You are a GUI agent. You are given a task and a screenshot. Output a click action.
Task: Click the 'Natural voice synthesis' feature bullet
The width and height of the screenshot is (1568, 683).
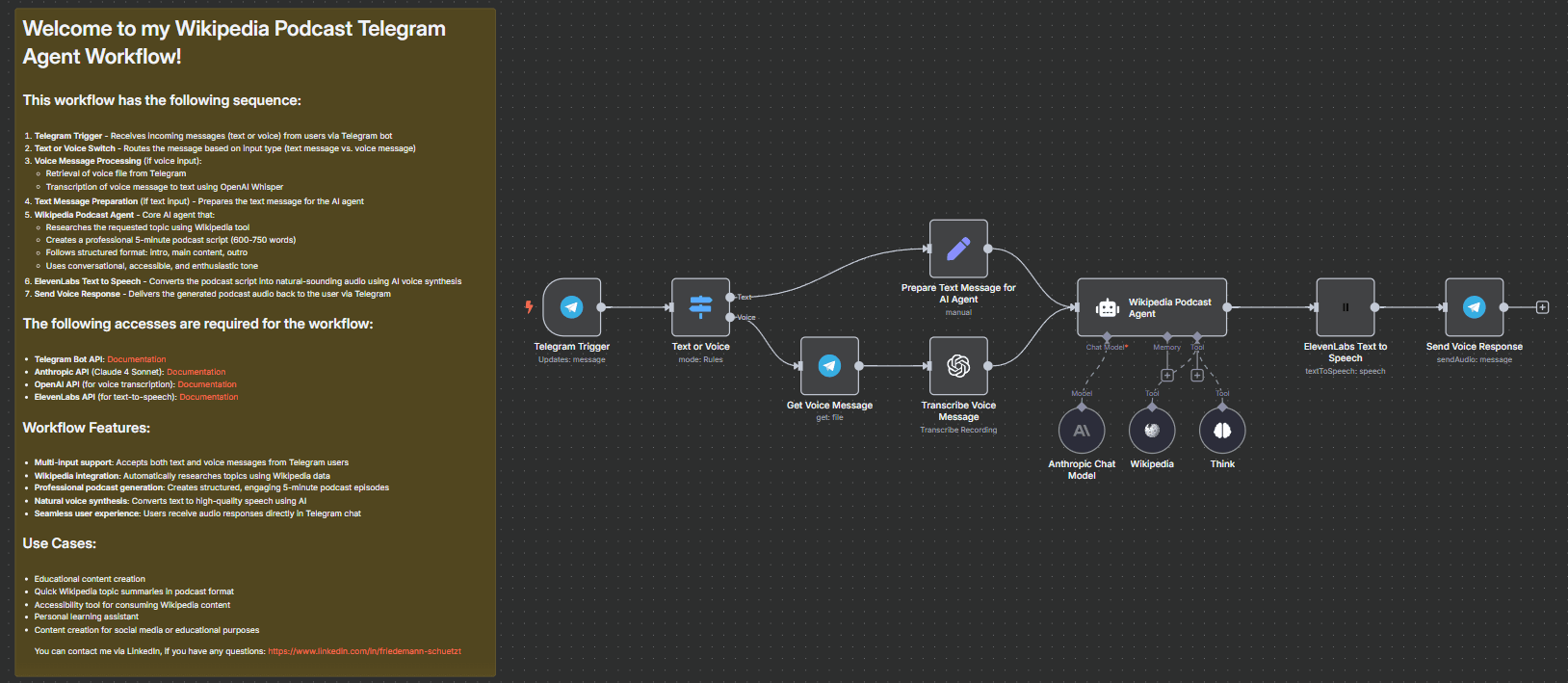point(170,501)
